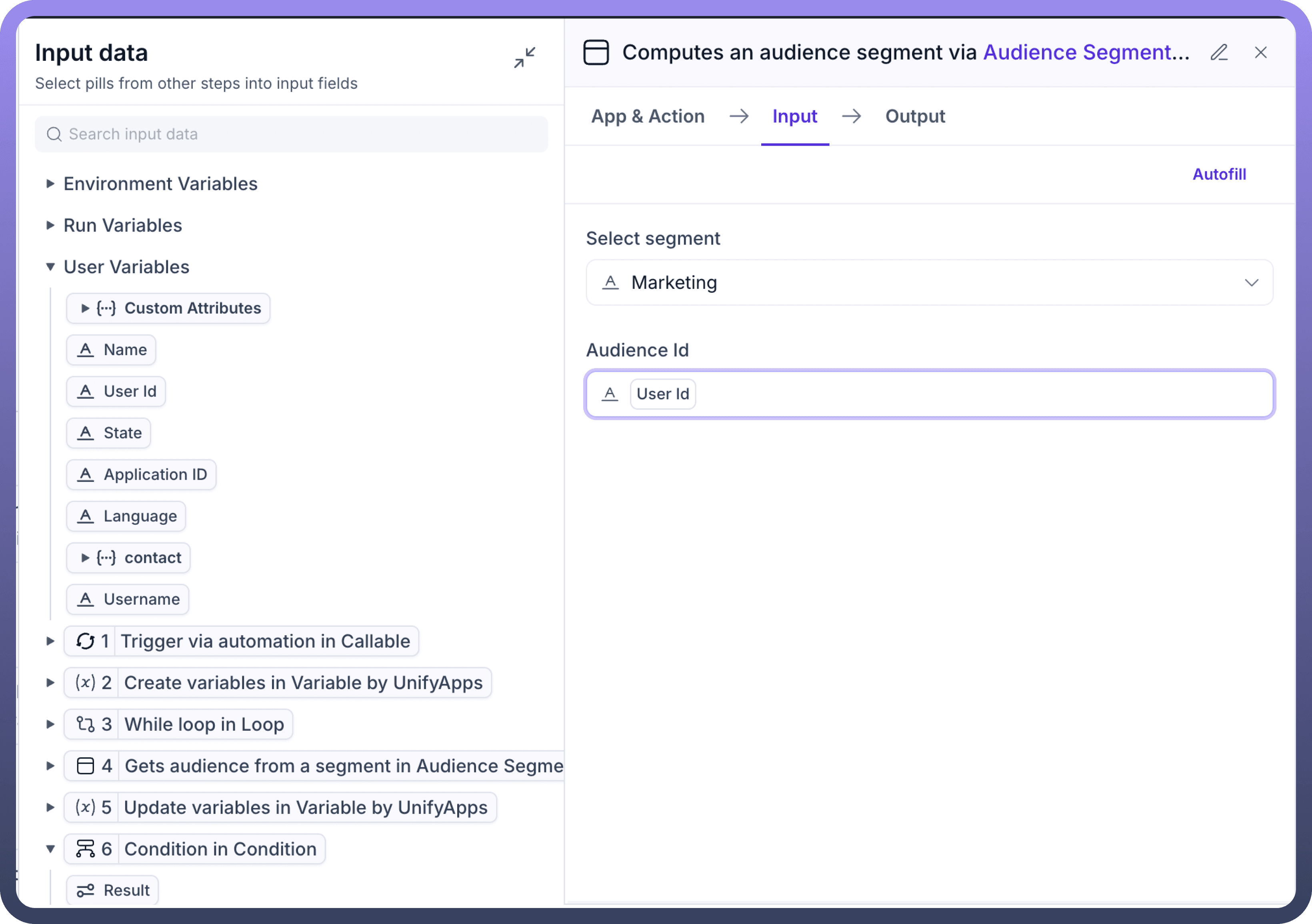1312x924 pixels.
Task: Click the Search input data field
Action: [292, 134]
